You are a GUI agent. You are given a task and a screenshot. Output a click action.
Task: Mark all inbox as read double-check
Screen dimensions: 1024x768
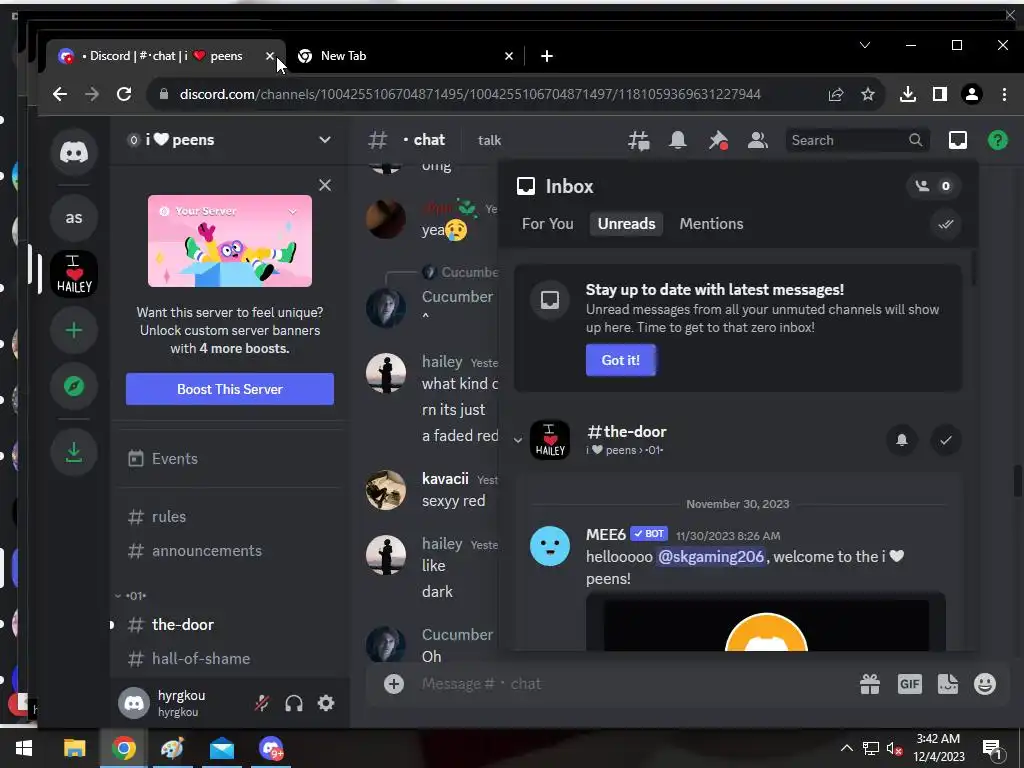(945, 224)
